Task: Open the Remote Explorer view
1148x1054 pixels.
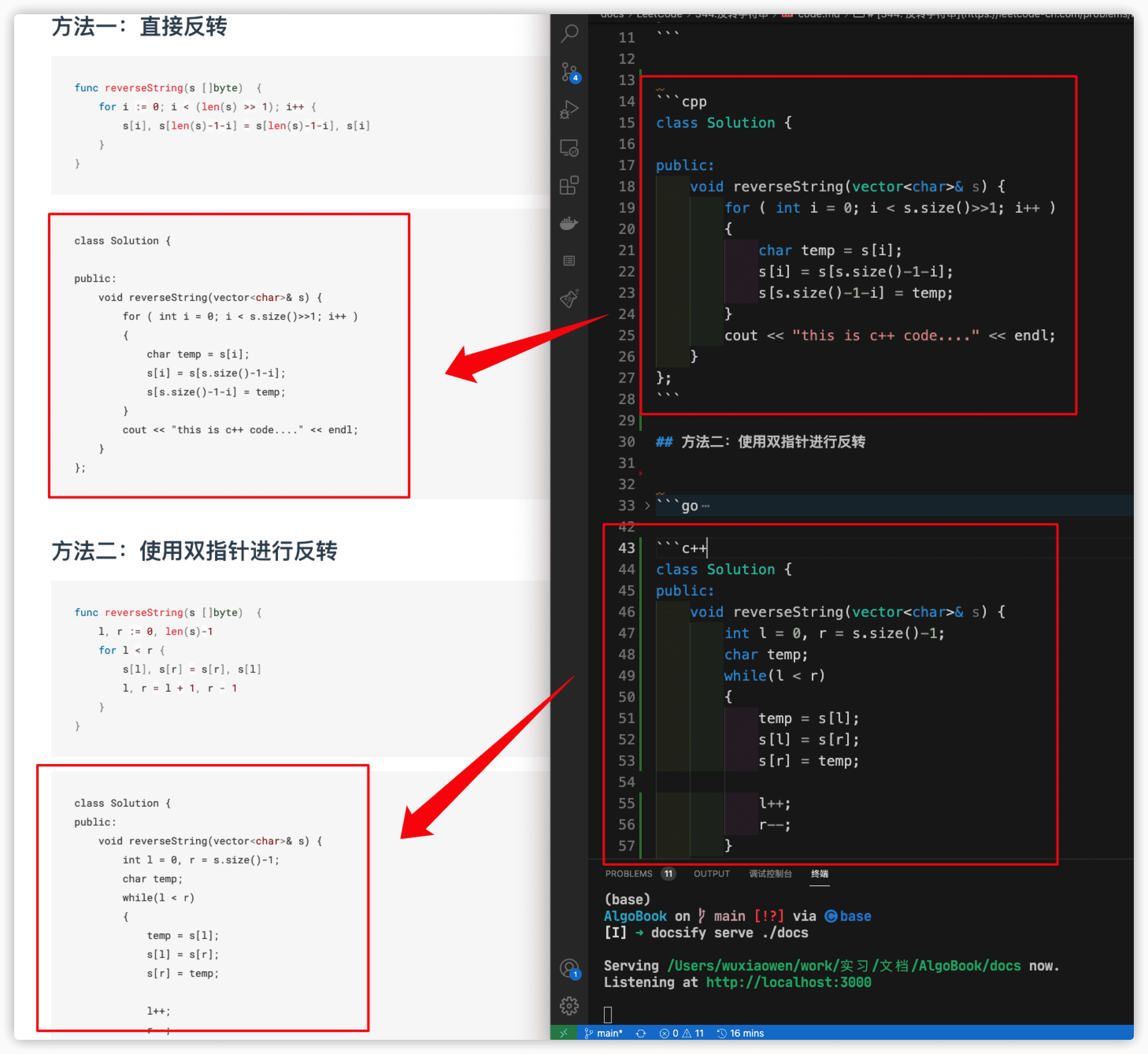Action: click(x=569, y=148)
